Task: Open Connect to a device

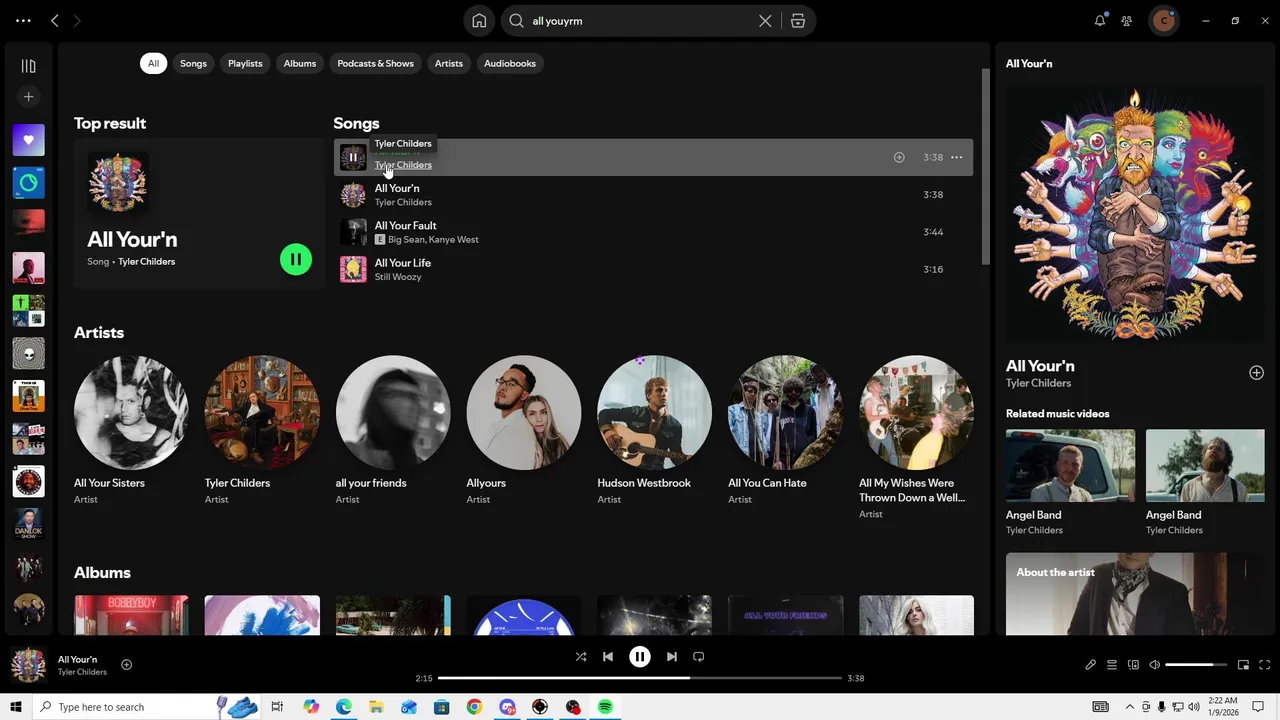Action: pos(1133,665)
